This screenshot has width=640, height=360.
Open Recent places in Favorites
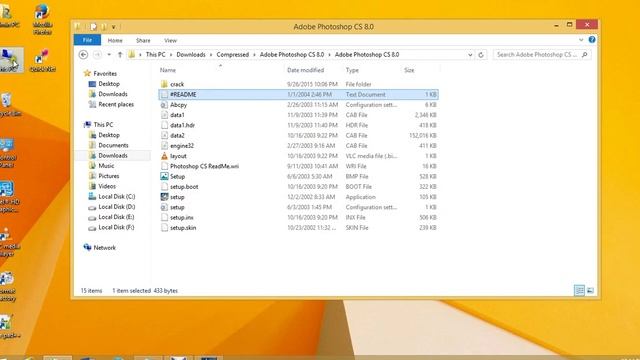[116, 104]
